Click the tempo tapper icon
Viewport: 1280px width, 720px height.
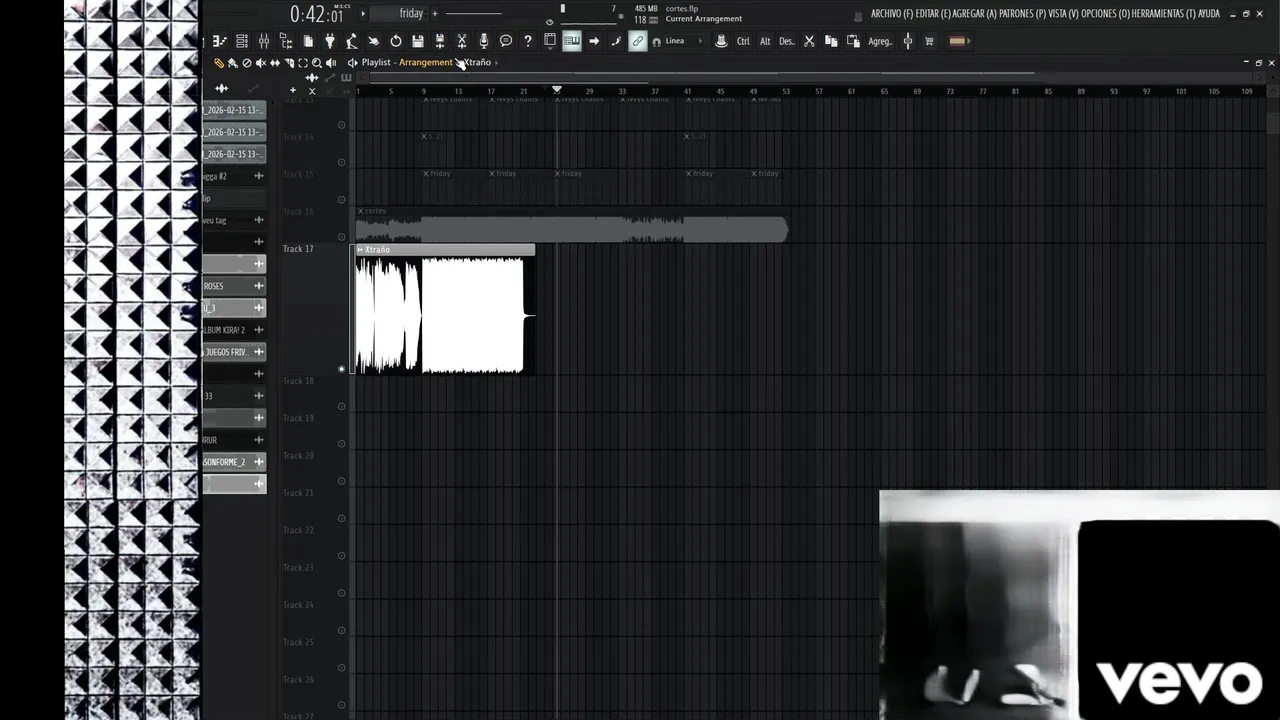click(352, 41)
